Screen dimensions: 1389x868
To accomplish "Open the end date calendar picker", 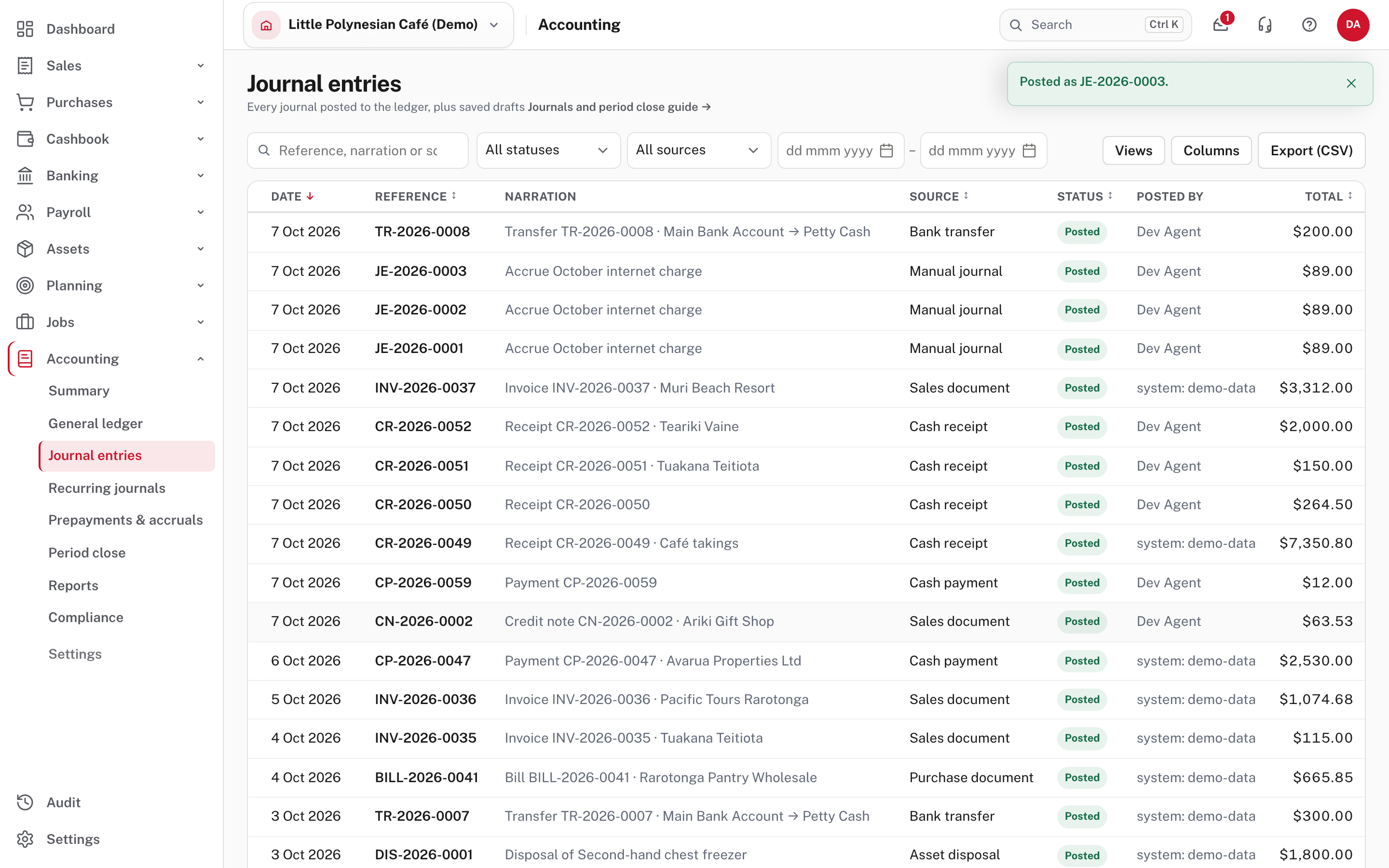I will pyautogui.click(x=1029, y=150).
